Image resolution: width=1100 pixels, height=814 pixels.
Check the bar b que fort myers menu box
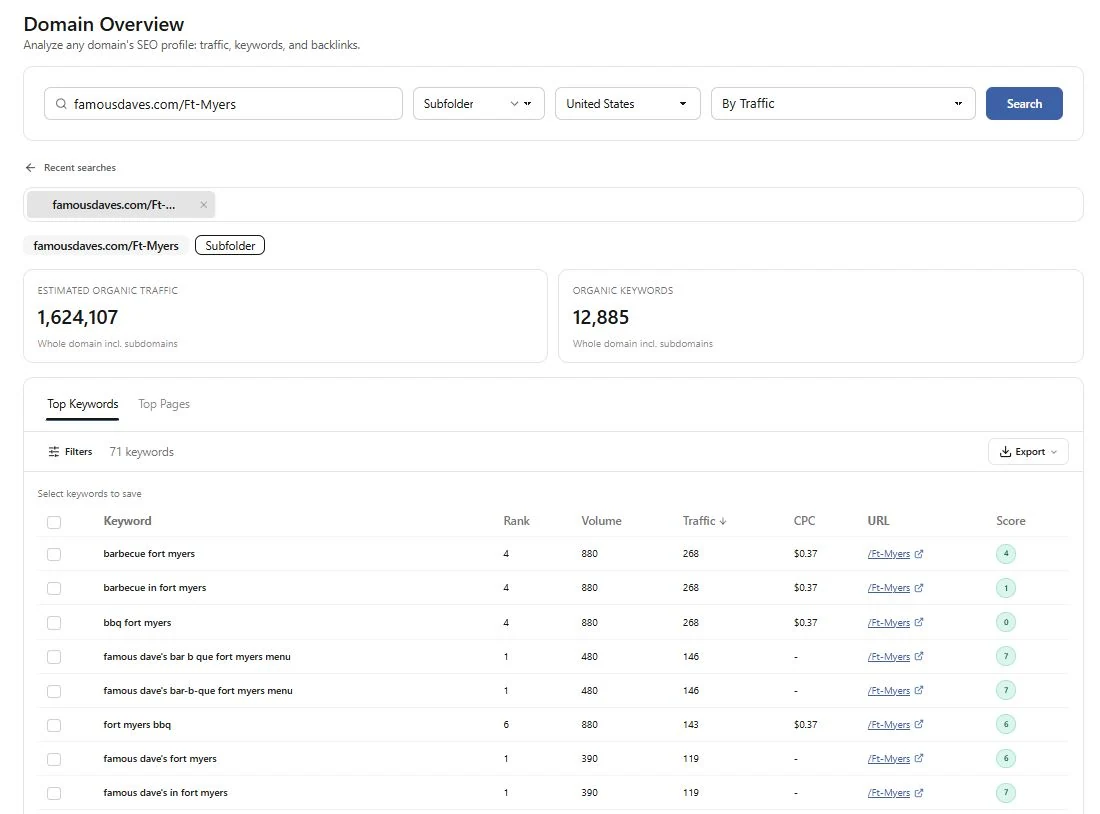(x=54, y=657)
